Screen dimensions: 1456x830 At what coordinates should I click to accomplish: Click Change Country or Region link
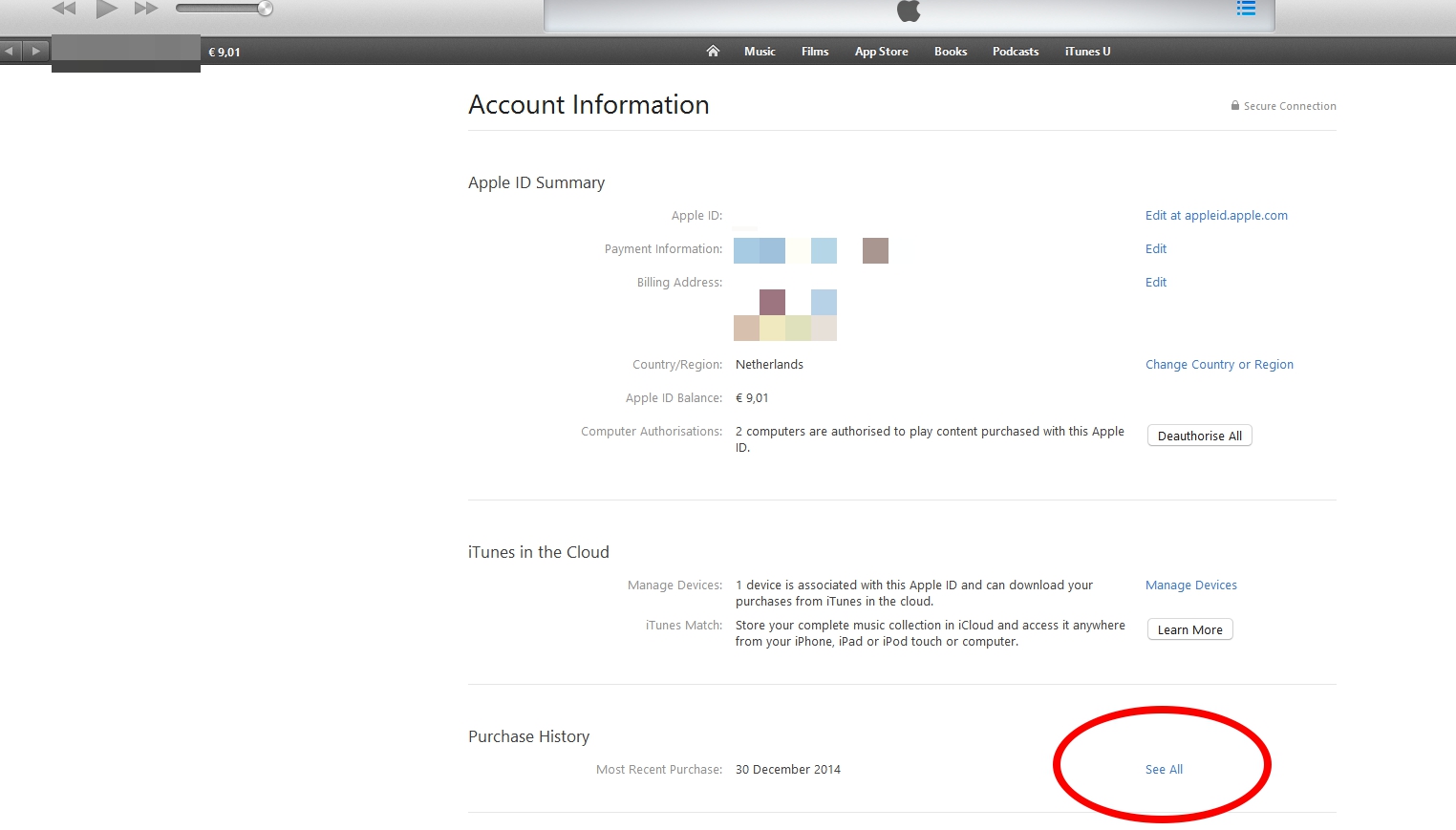point(1219,365)
